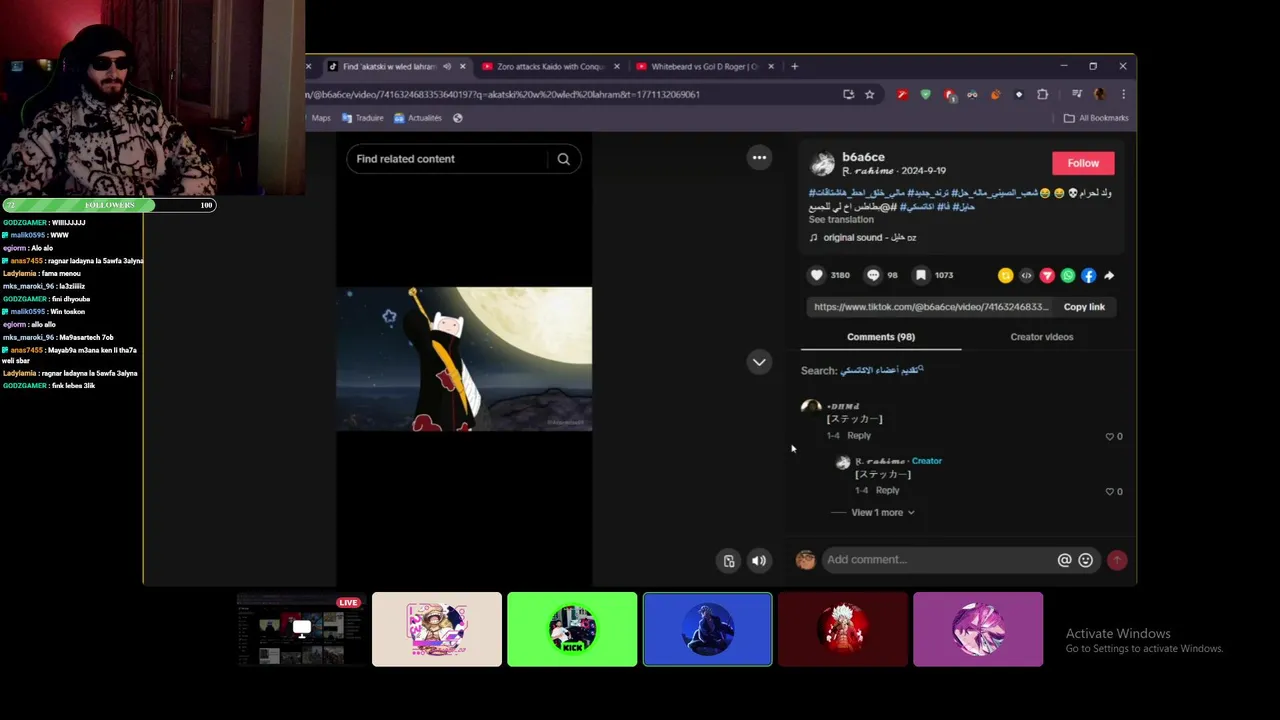Open comments via the speech bubble icon
The width and height of the screenshot is (1280, 720).
coord(873,275)
